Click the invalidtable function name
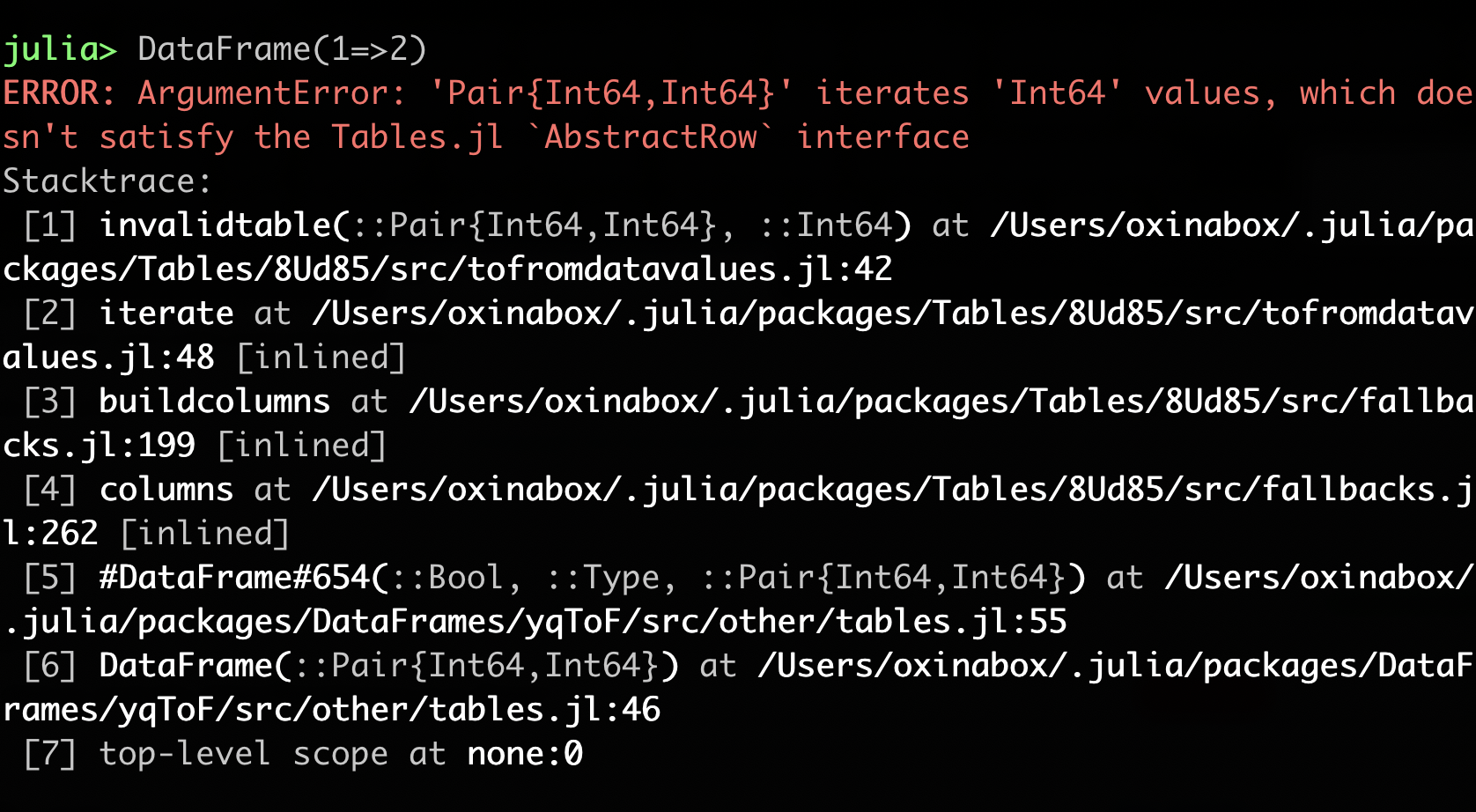 [x=215, y=225]
